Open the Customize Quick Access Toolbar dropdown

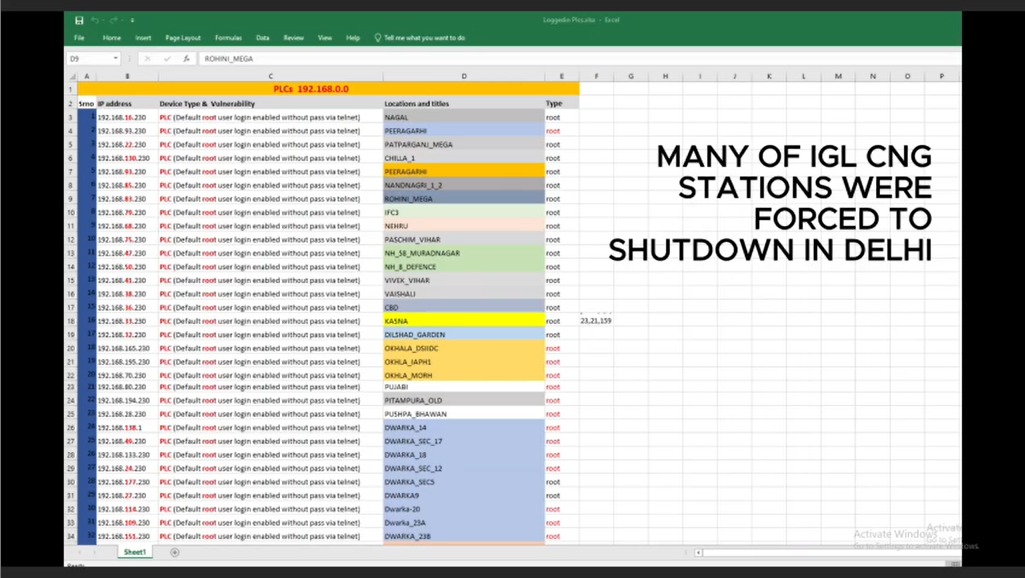(132, 20)
